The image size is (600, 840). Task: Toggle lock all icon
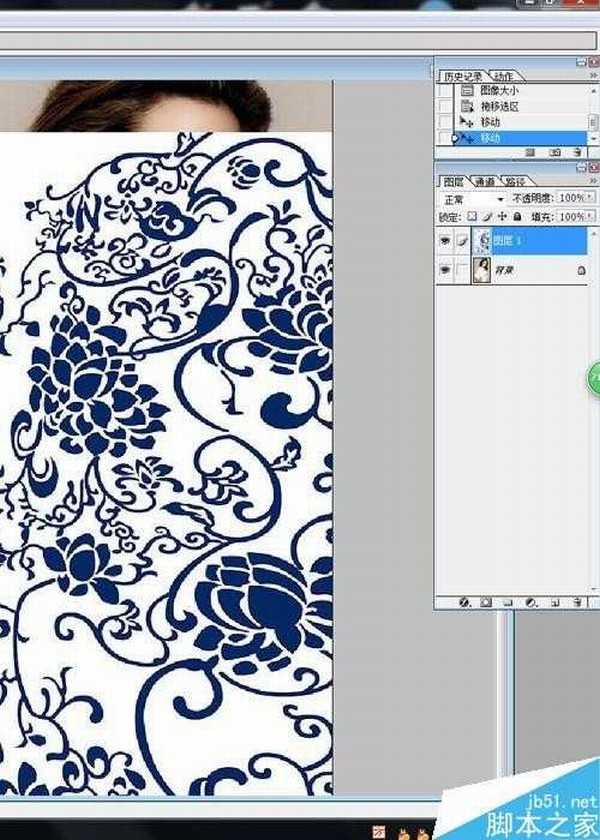(517, 216)
